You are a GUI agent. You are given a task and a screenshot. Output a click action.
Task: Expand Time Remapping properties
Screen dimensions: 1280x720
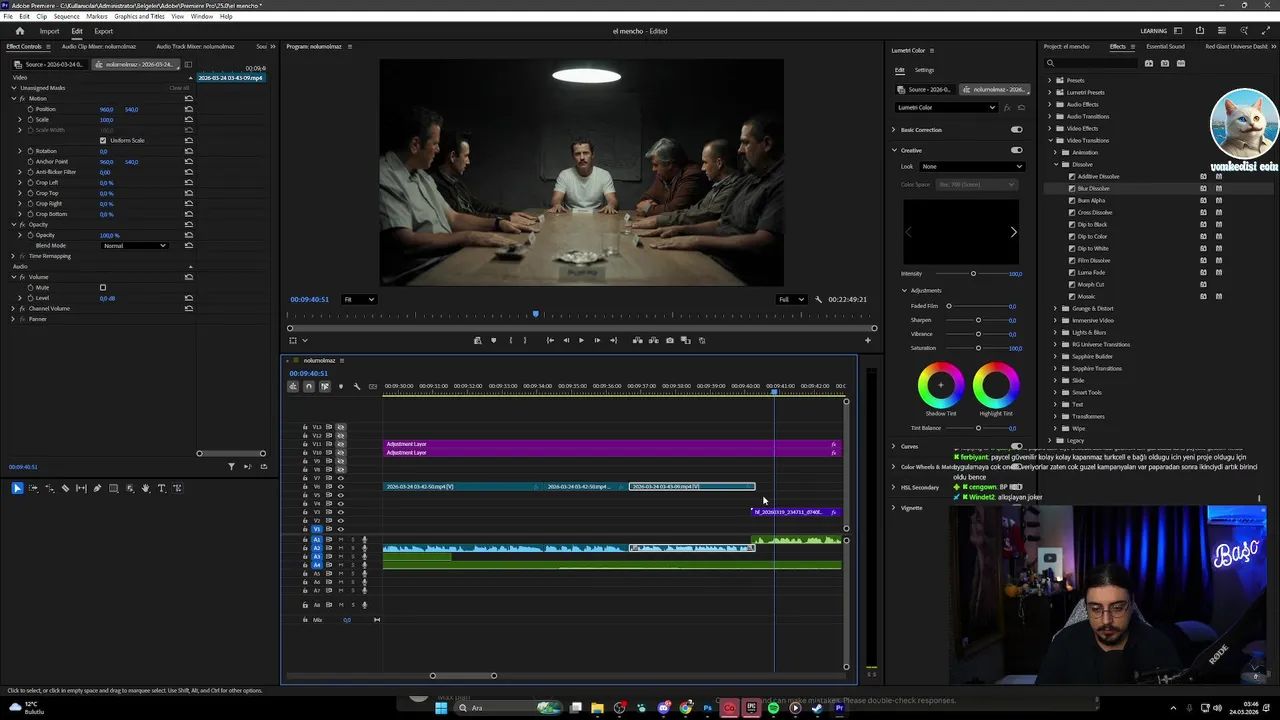[13, 256]
